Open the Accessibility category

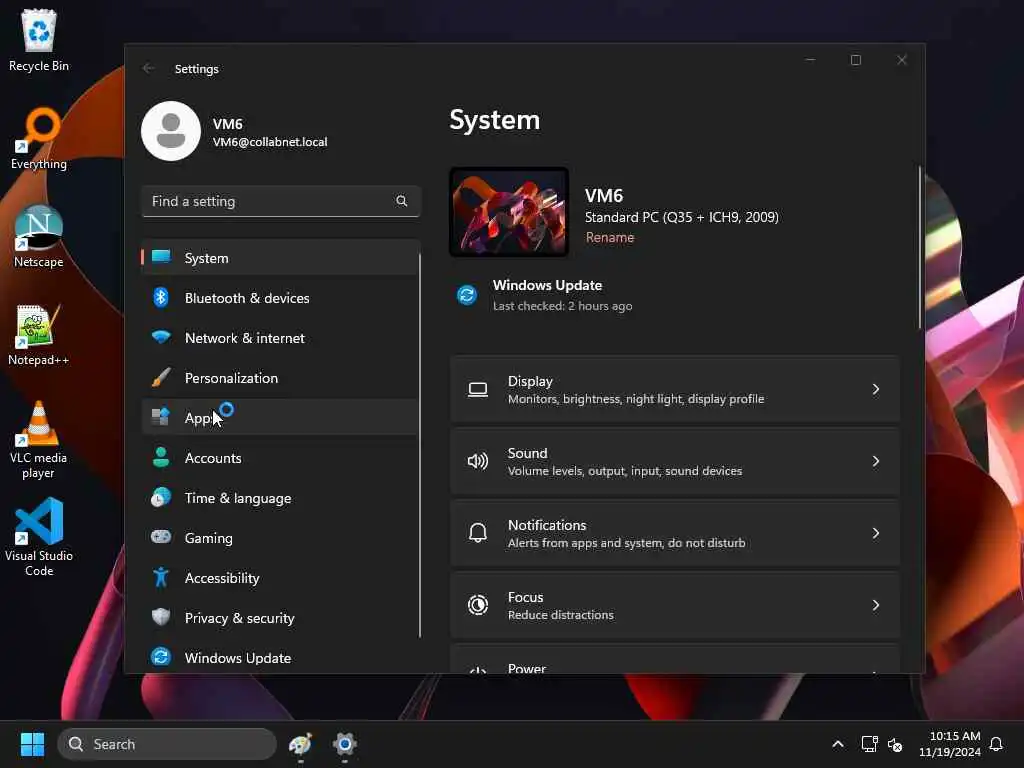click(x=280, y=577)
